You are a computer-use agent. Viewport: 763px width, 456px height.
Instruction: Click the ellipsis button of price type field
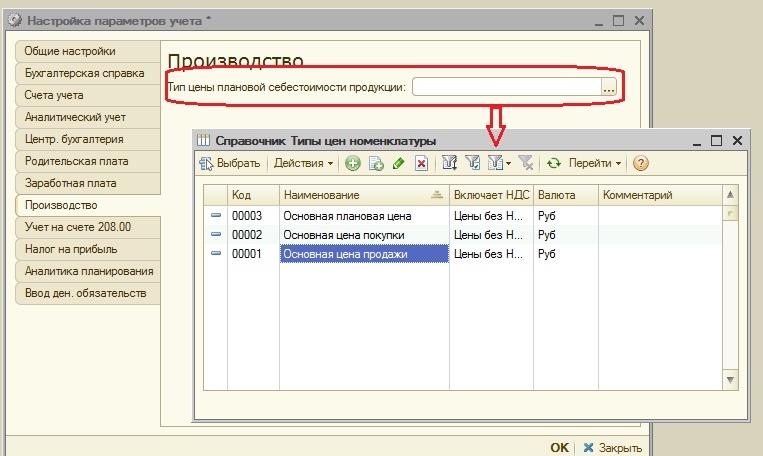pos(609,87)
